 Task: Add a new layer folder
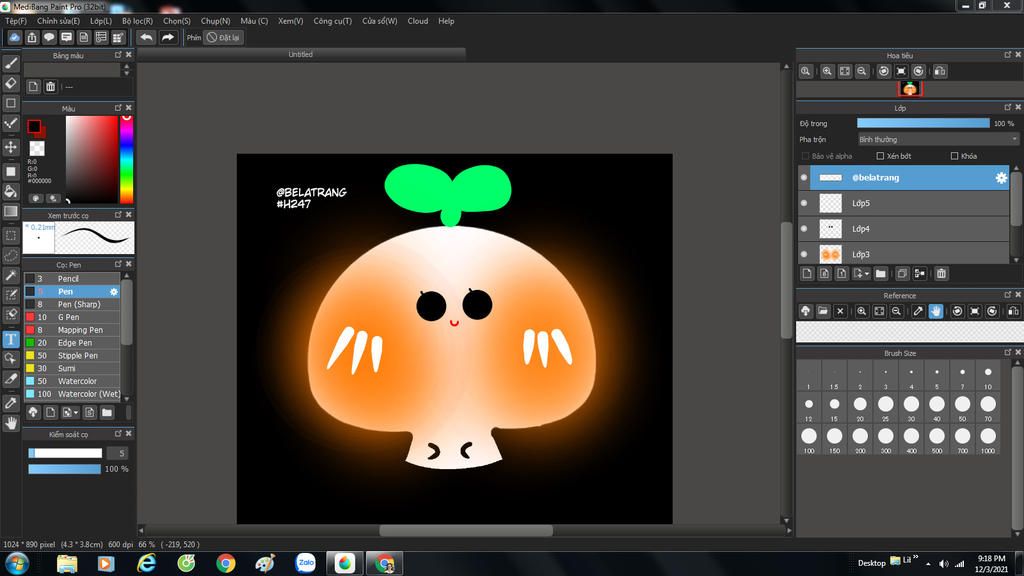click(x=880, y=274)
